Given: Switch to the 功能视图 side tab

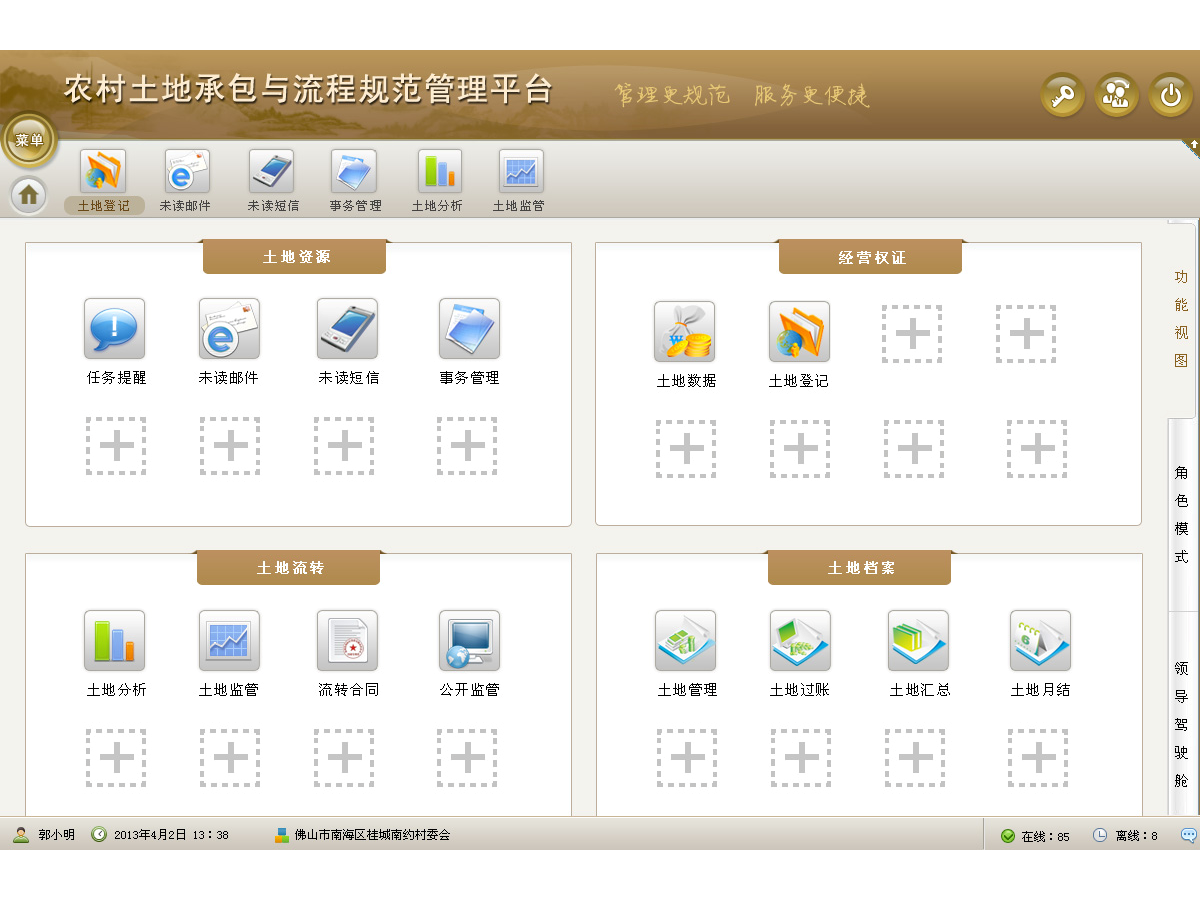Looking at the screenshot, I should 1181,318.
